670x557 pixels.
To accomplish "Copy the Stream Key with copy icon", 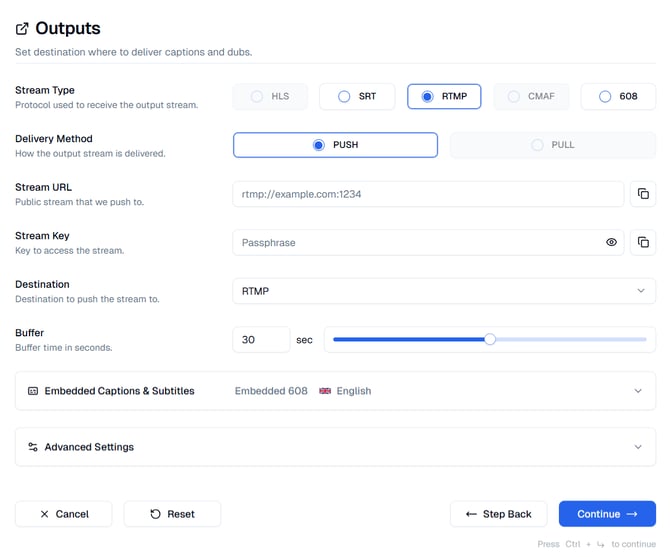I will point(643,242).
